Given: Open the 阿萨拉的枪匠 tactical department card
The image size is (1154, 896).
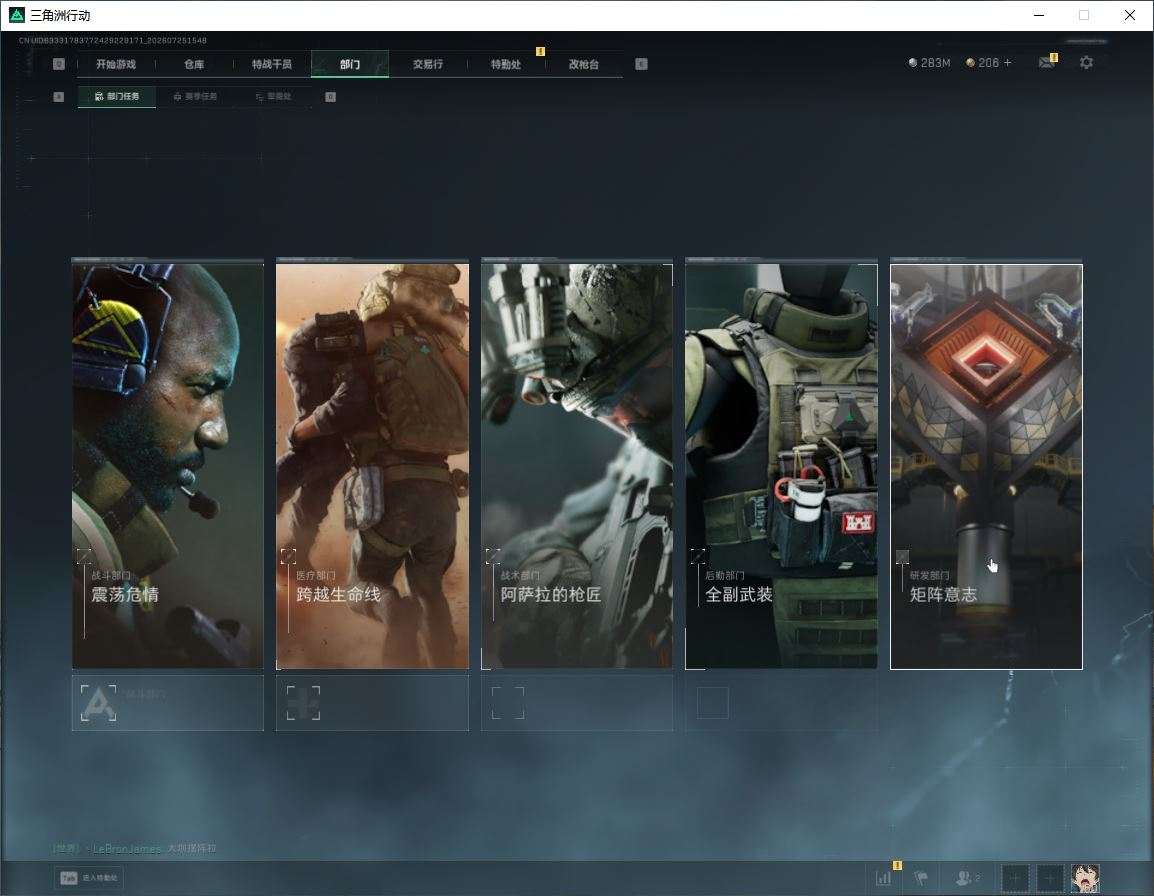Looking at the screenshot, I should (x=577, y=465).
